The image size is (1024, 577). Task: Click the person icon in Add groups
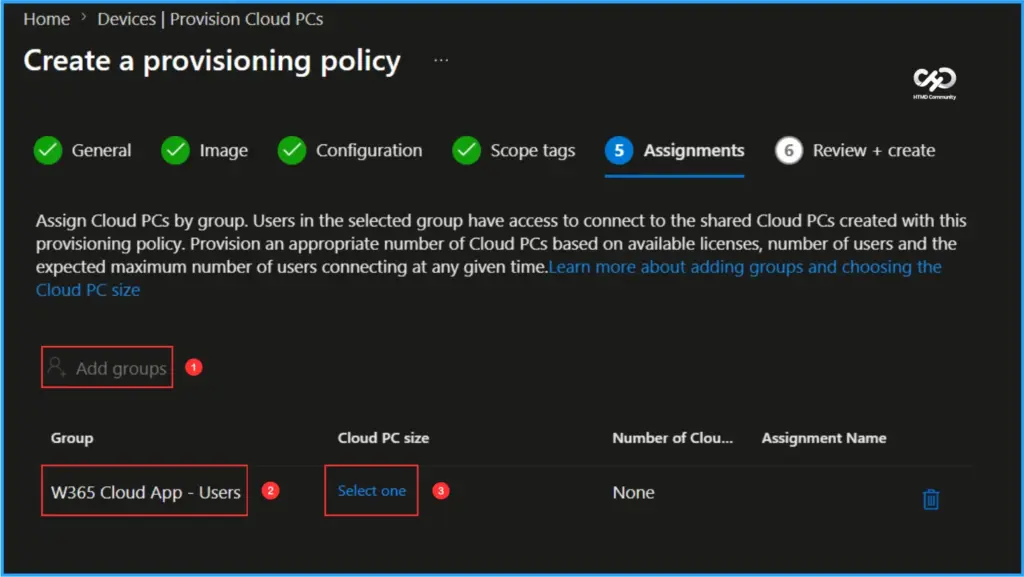(x=57, y=367)
